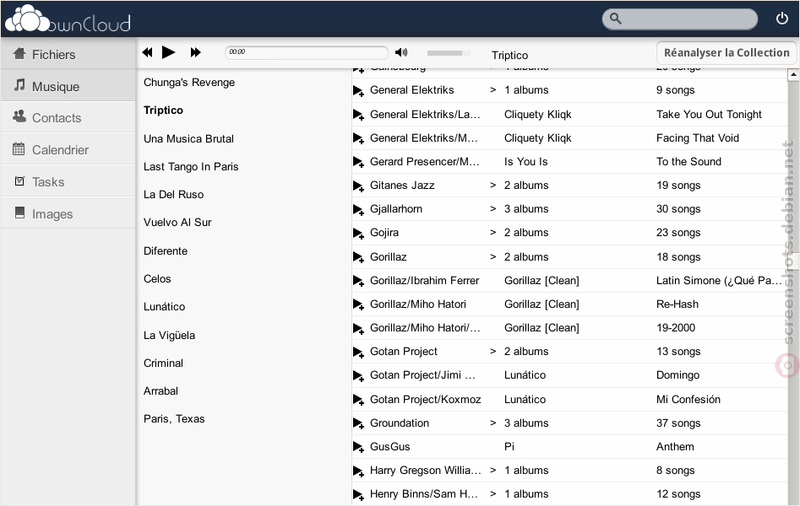The image size is (800, 506).
Task: Mute audio via speaker icon
Action: coord(402,52)
